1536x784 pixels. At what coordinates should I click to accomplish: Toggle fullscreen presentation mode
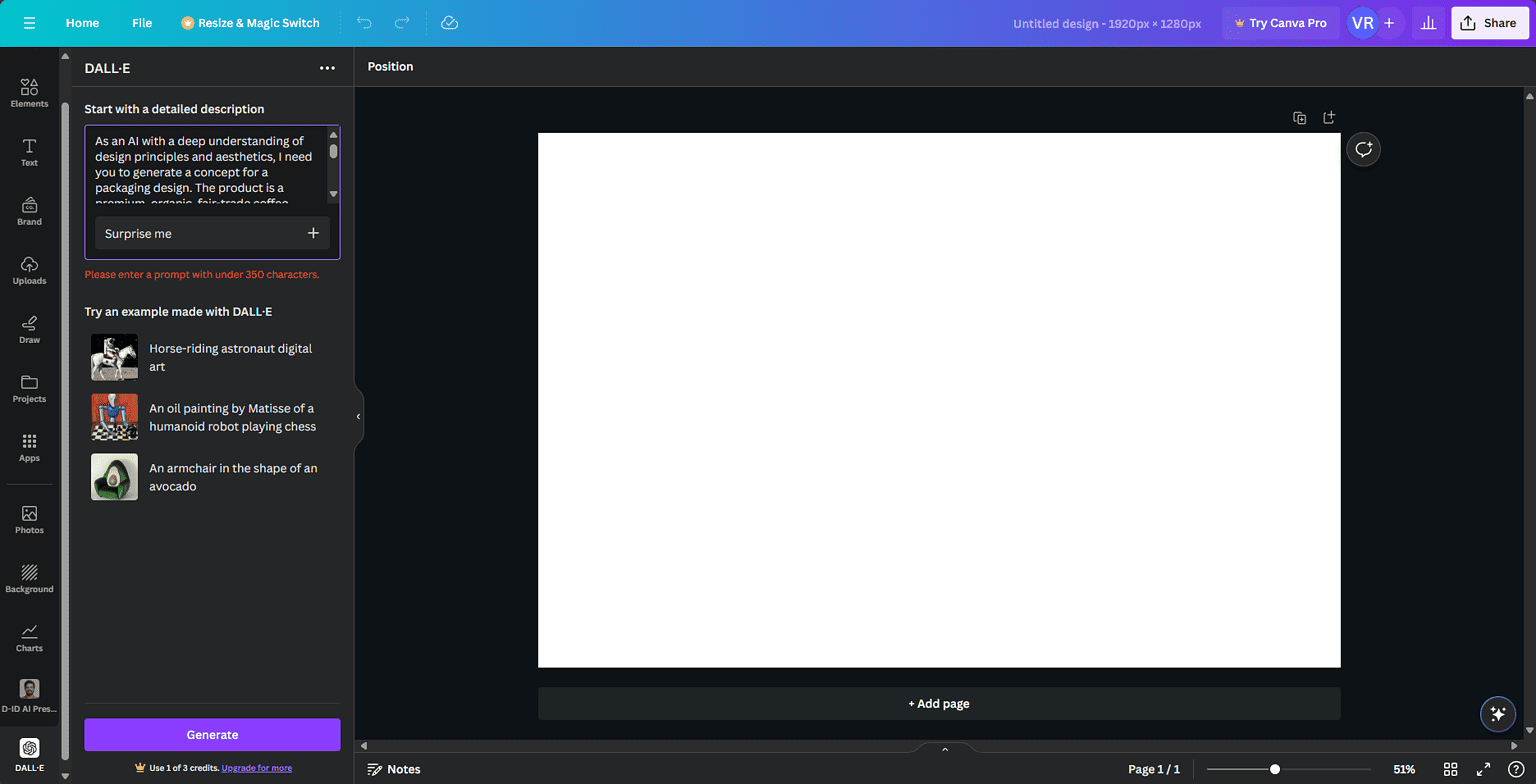1483,769
